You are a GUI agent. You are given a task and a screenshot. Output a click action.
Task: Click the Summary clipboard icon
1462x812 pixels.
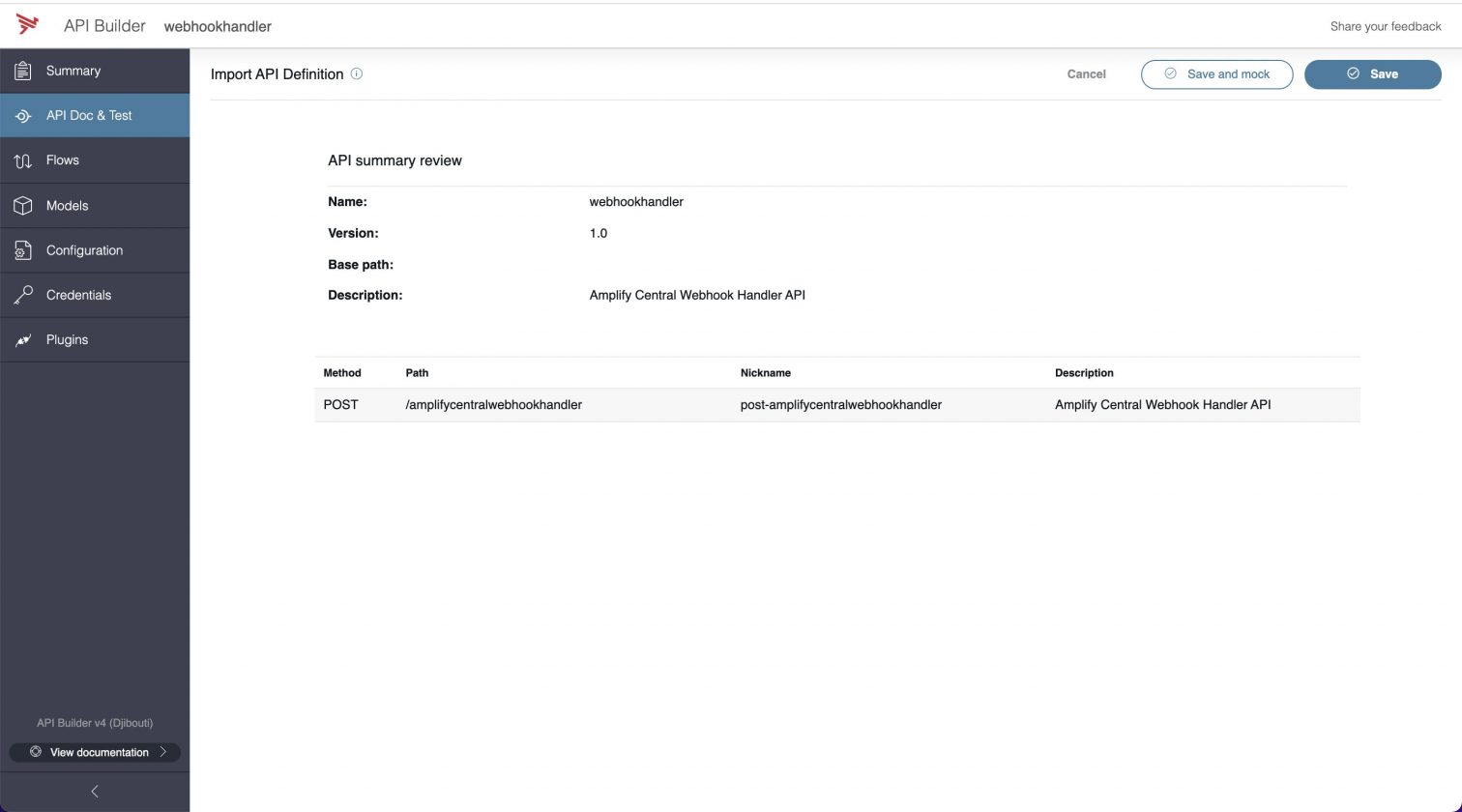tap(23, 71)
